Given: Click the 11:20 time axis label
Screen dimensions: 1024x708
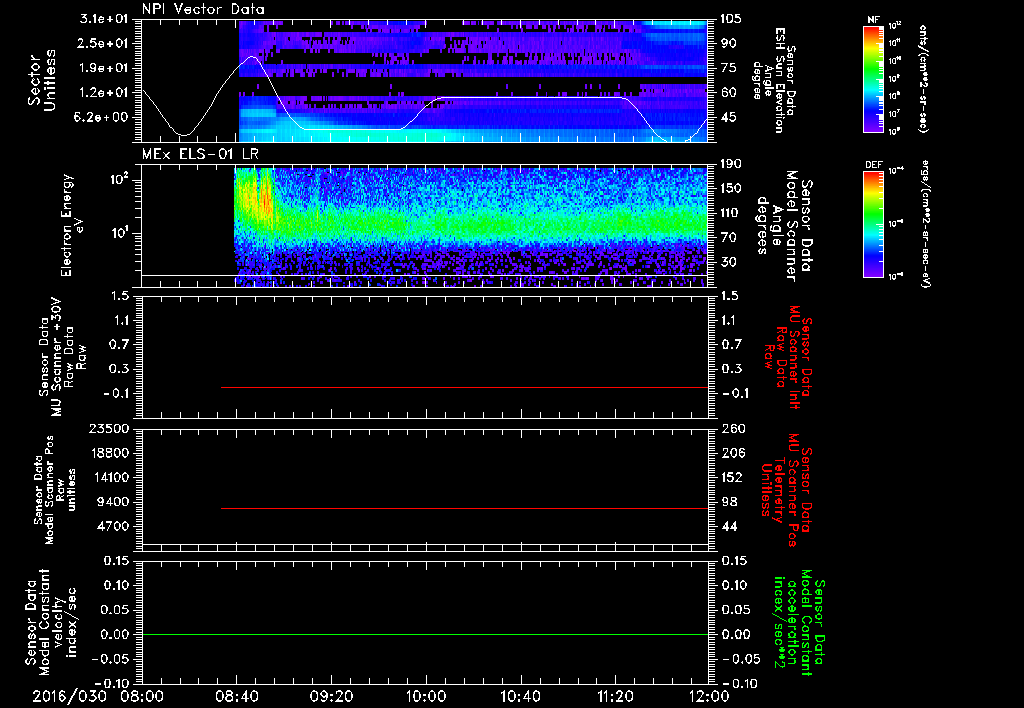Looking at the screenshot, I should coord(615,696).
